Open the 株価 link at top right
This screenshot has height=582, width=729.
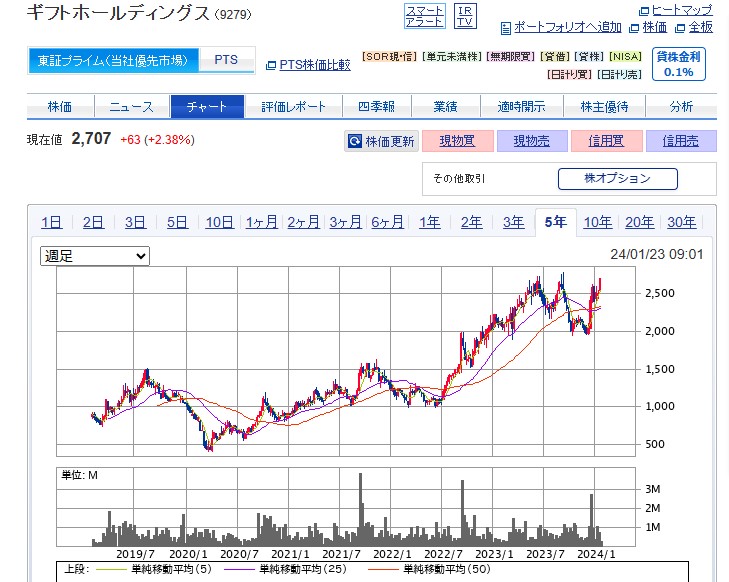[x=654, y=27]
